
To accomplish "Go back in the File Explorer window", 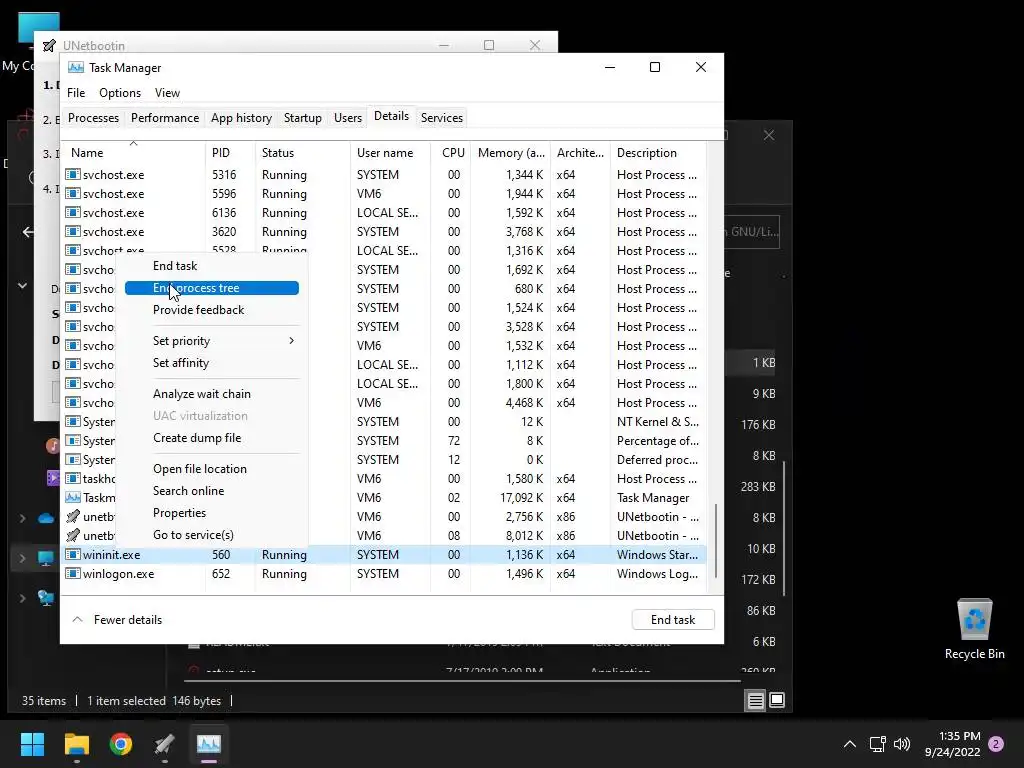I will pyautogui.click(x=28, y=231).
